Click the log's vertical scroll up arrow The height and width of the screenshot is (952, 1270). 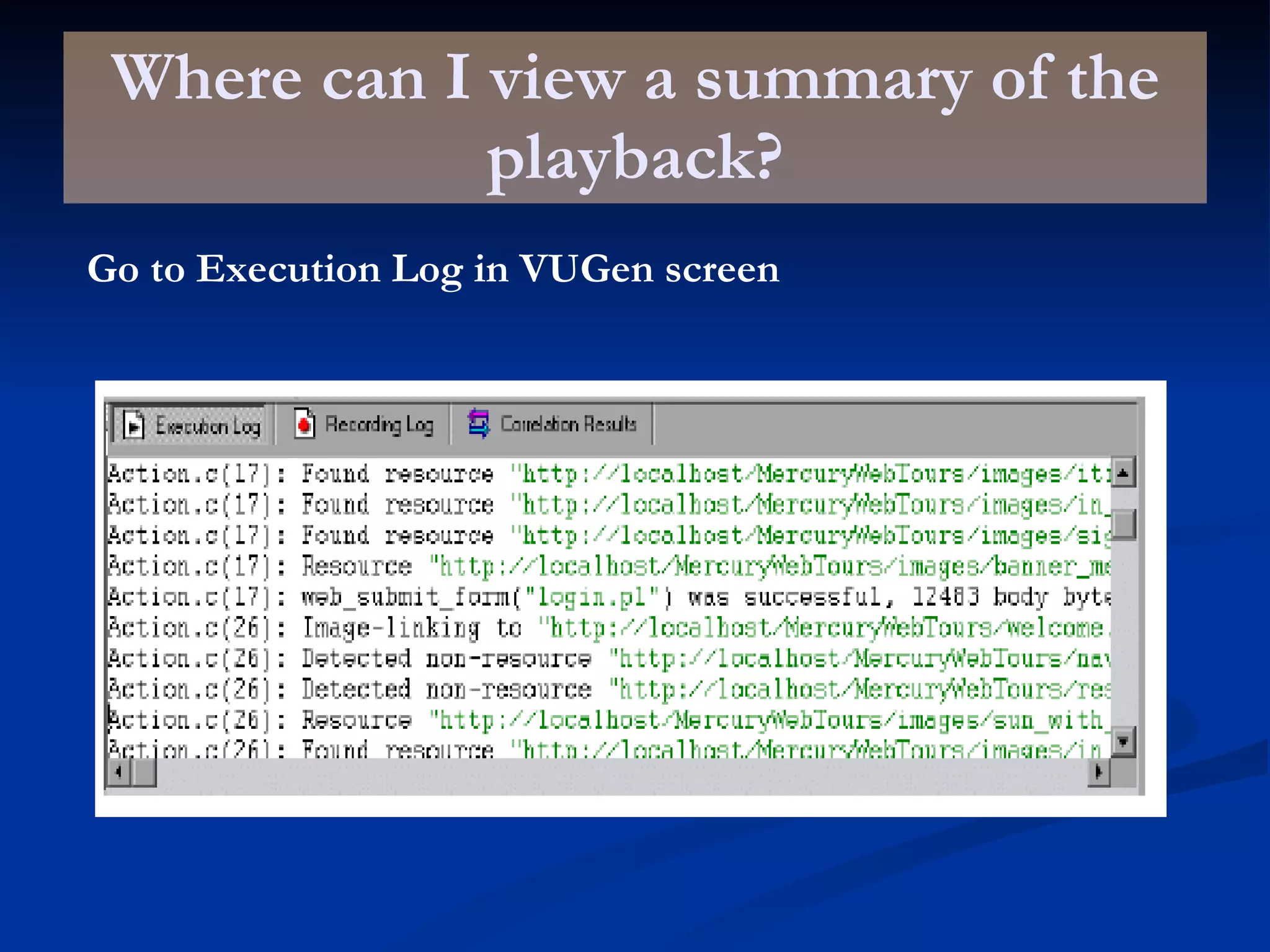pyautogui.click(x=1123, y=473)
